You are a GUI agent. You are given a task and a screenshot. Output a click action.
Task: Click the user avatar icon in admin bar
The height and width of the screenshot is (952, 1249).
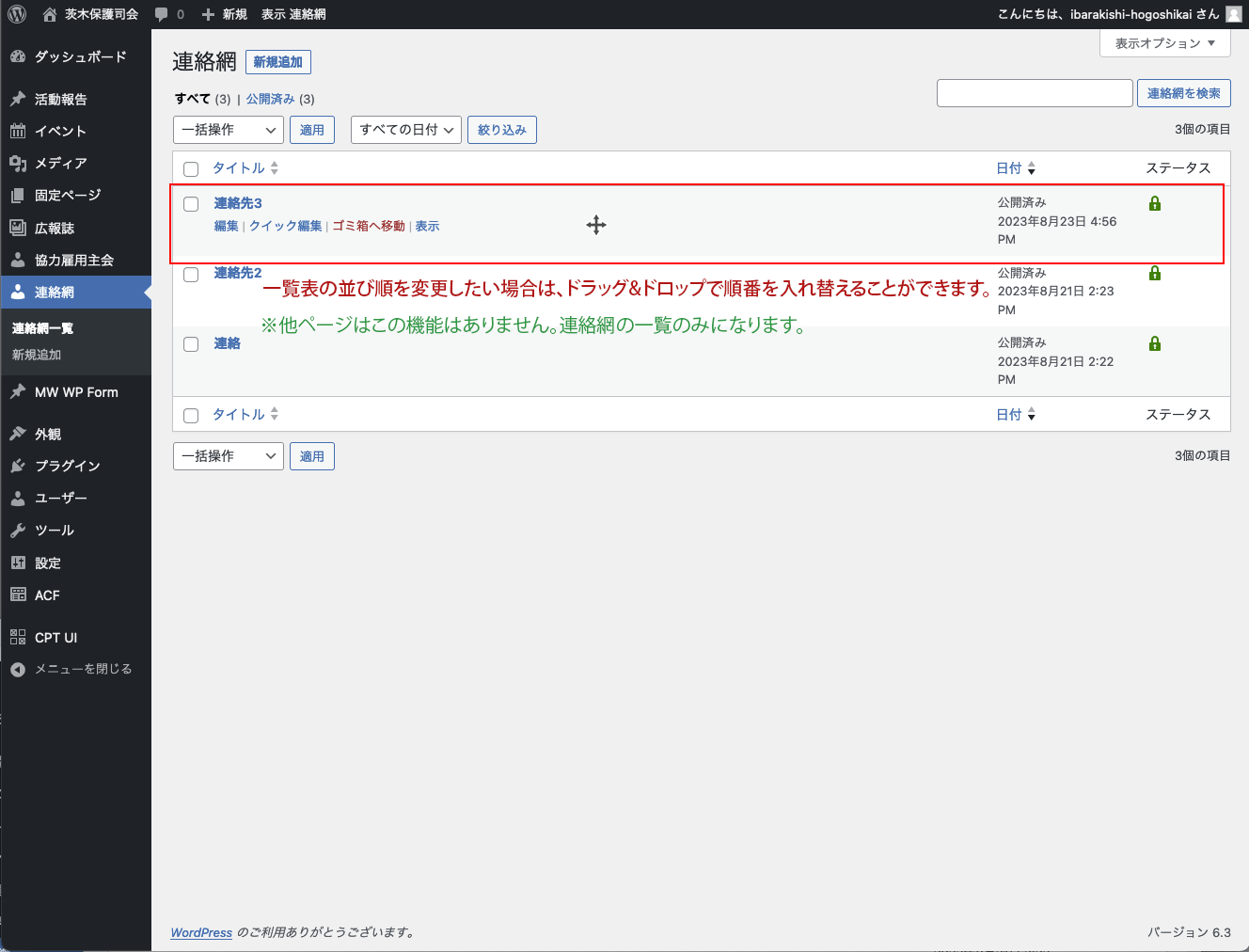pyautogui.click(x=1234, y=14)
